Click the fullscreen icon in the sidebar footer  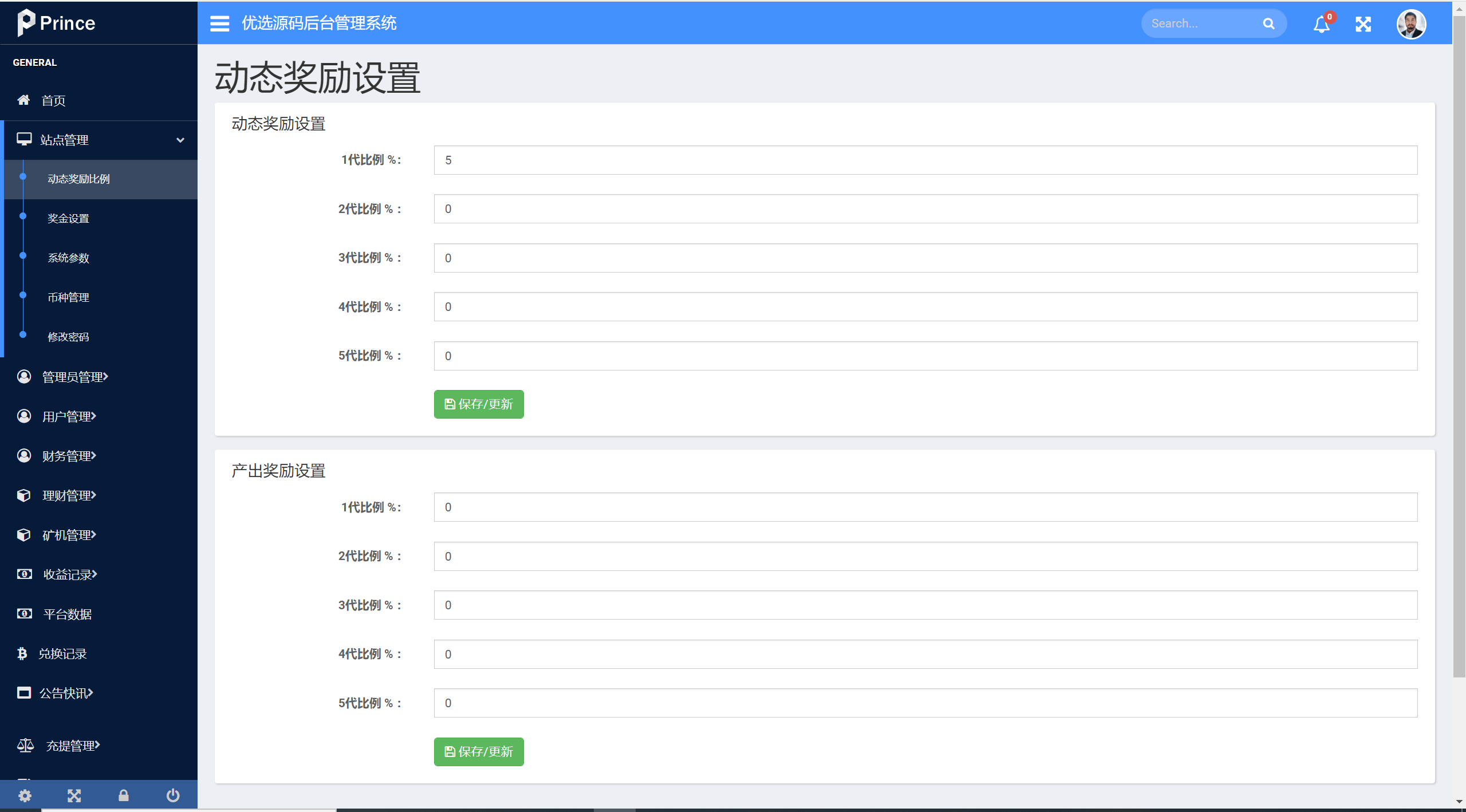(x=74, y=795)
